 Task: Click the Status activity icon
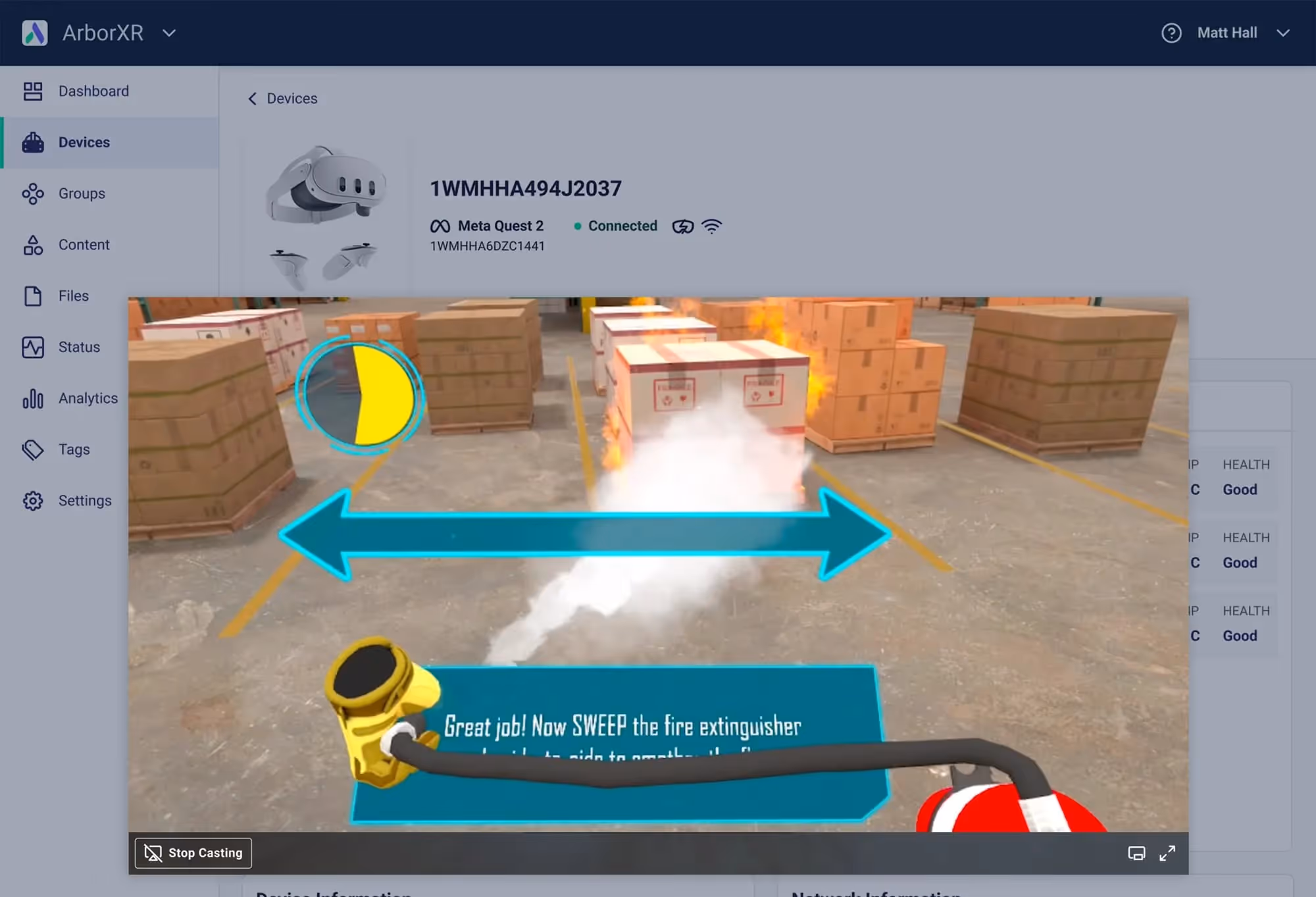pyautogui.click(x=33, y=347)
